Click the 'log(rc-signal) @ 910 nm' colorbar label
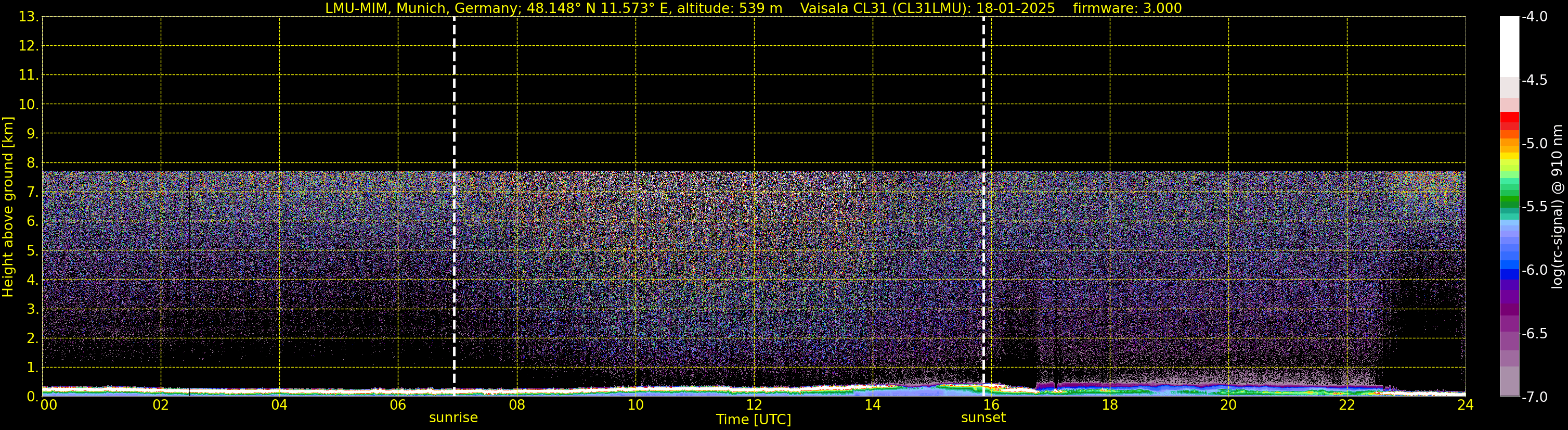Screen dimensions: 1568x430 pos(1557,207)
